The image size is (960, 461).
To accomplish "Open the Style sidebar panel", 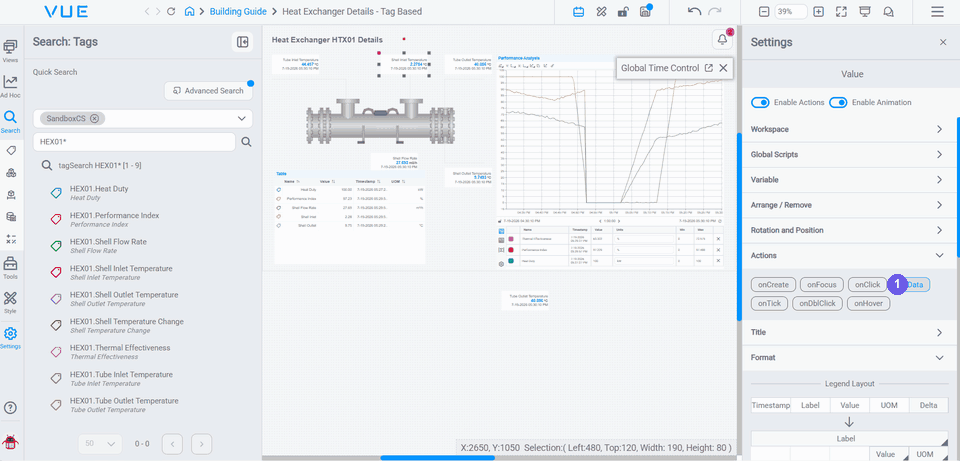I will click(10, 302).
